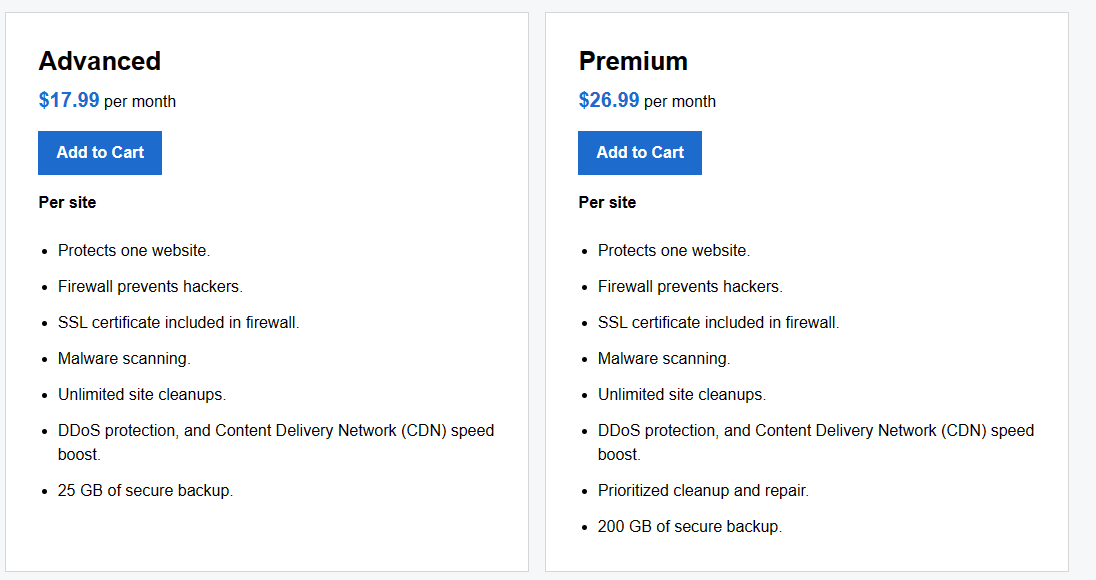Click Malware scanning under the Premium plan
1096x580 pixels.
coord(663,358)
